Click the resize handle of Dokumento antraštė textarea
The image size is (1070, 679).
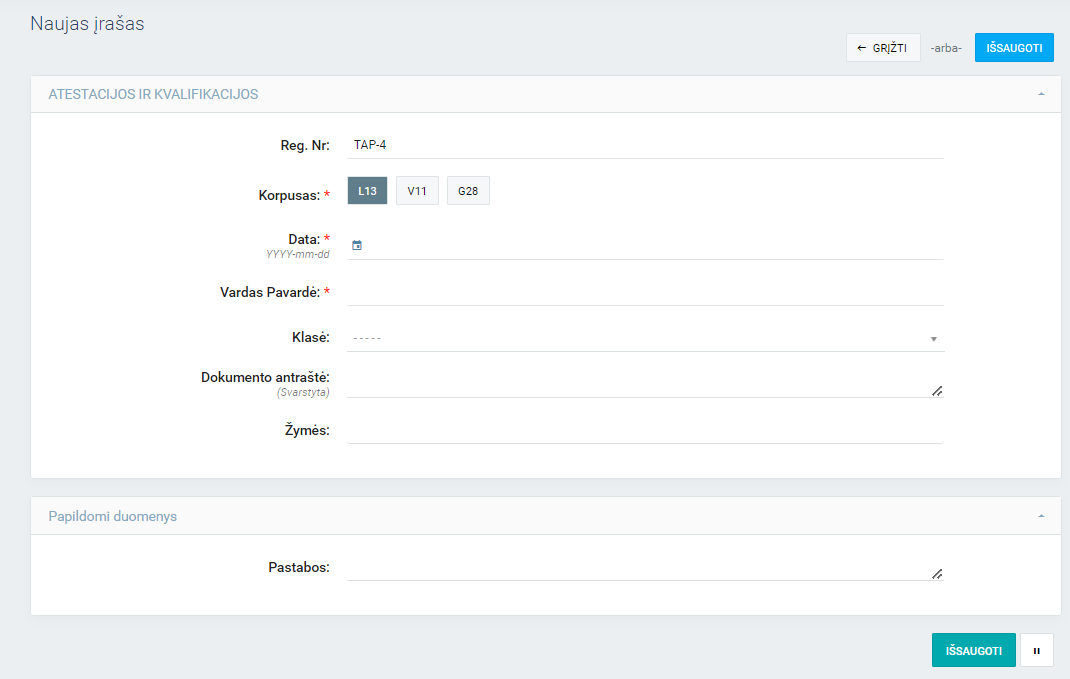[x=937, y=391]
